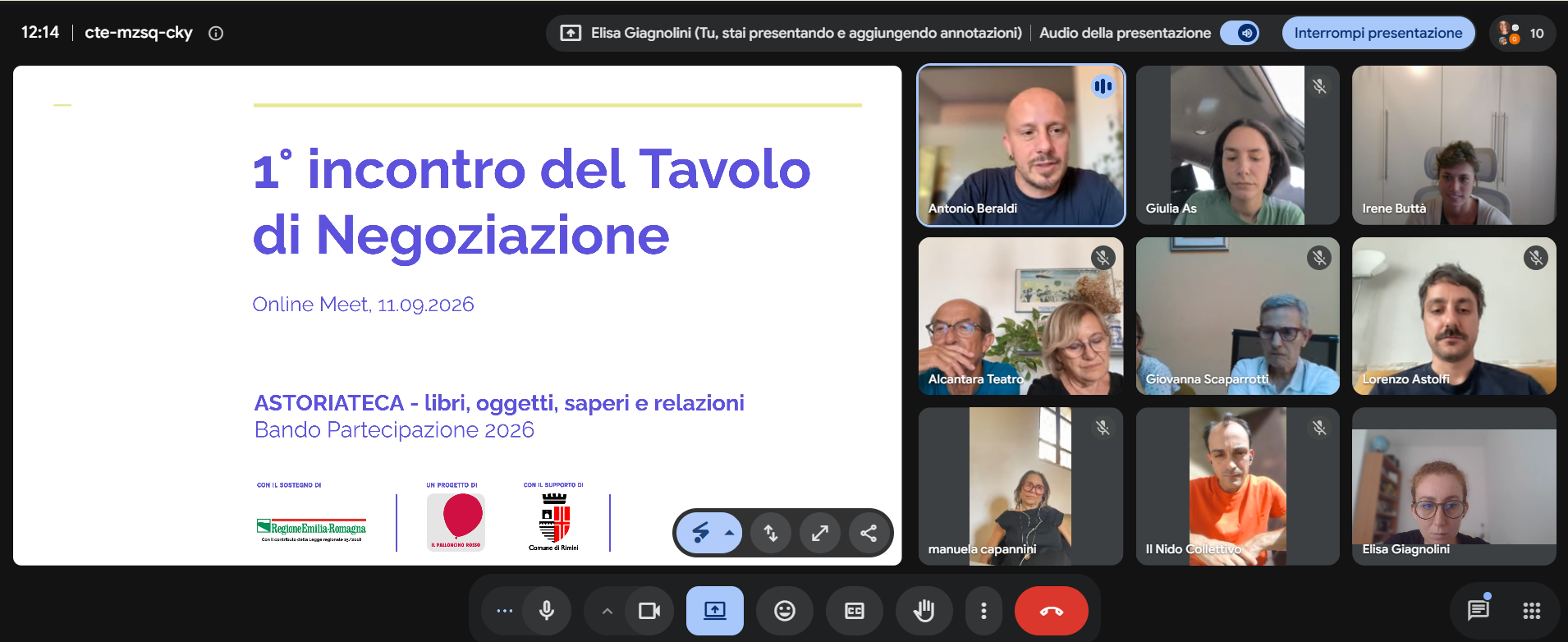The width and height of the screenshot is (1568, 642).
Task: Turn on captions with the CC button
Action: click(855, 611)
